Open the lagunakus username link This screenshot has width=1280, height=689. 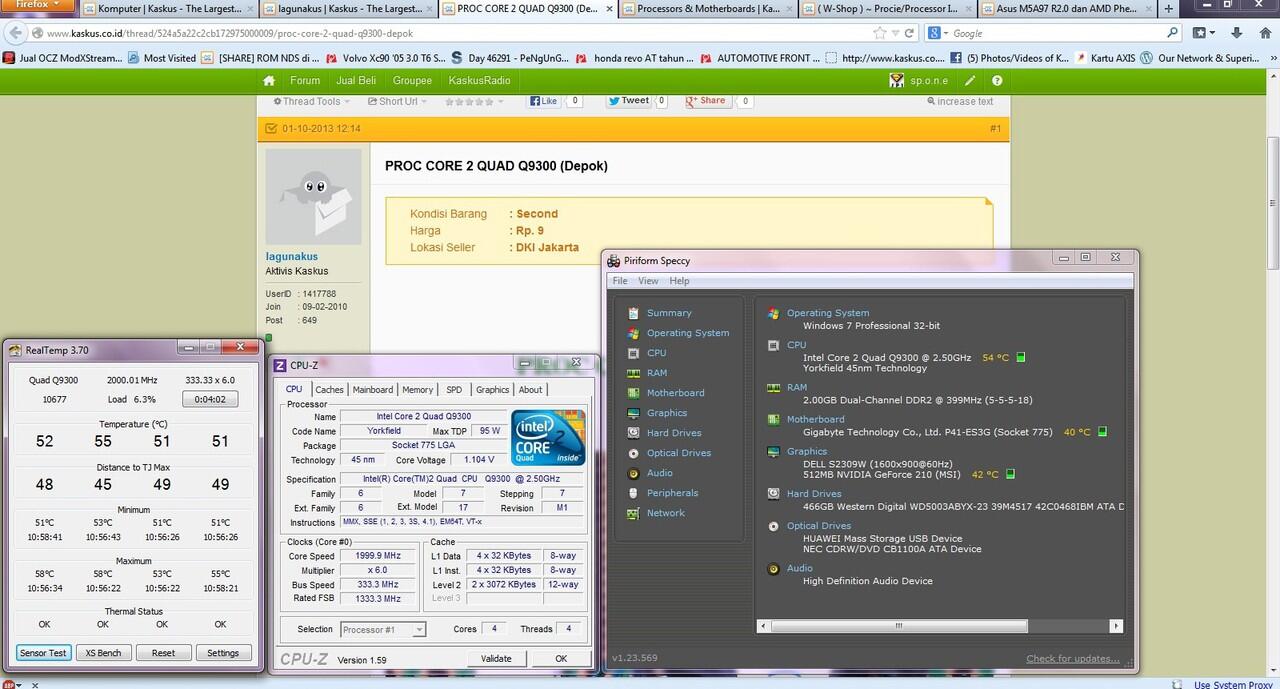point(291,257)
